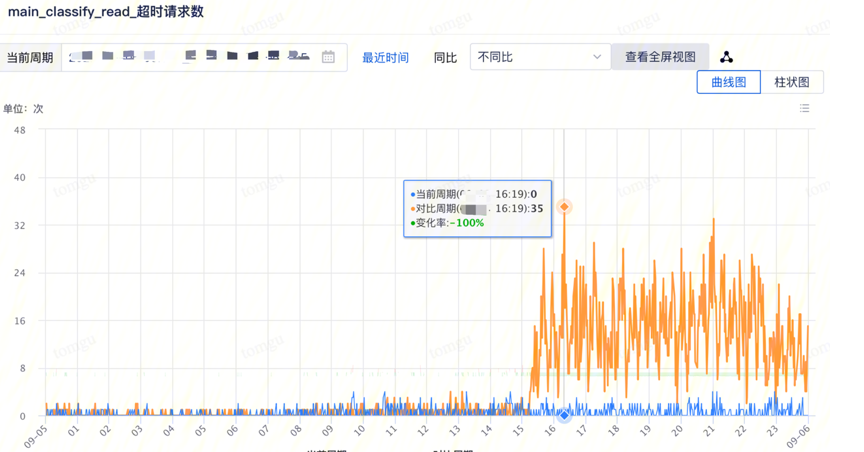Click the orange diamond marker at 35
Viewport: 864px width, 452px height.
point(564,207)
